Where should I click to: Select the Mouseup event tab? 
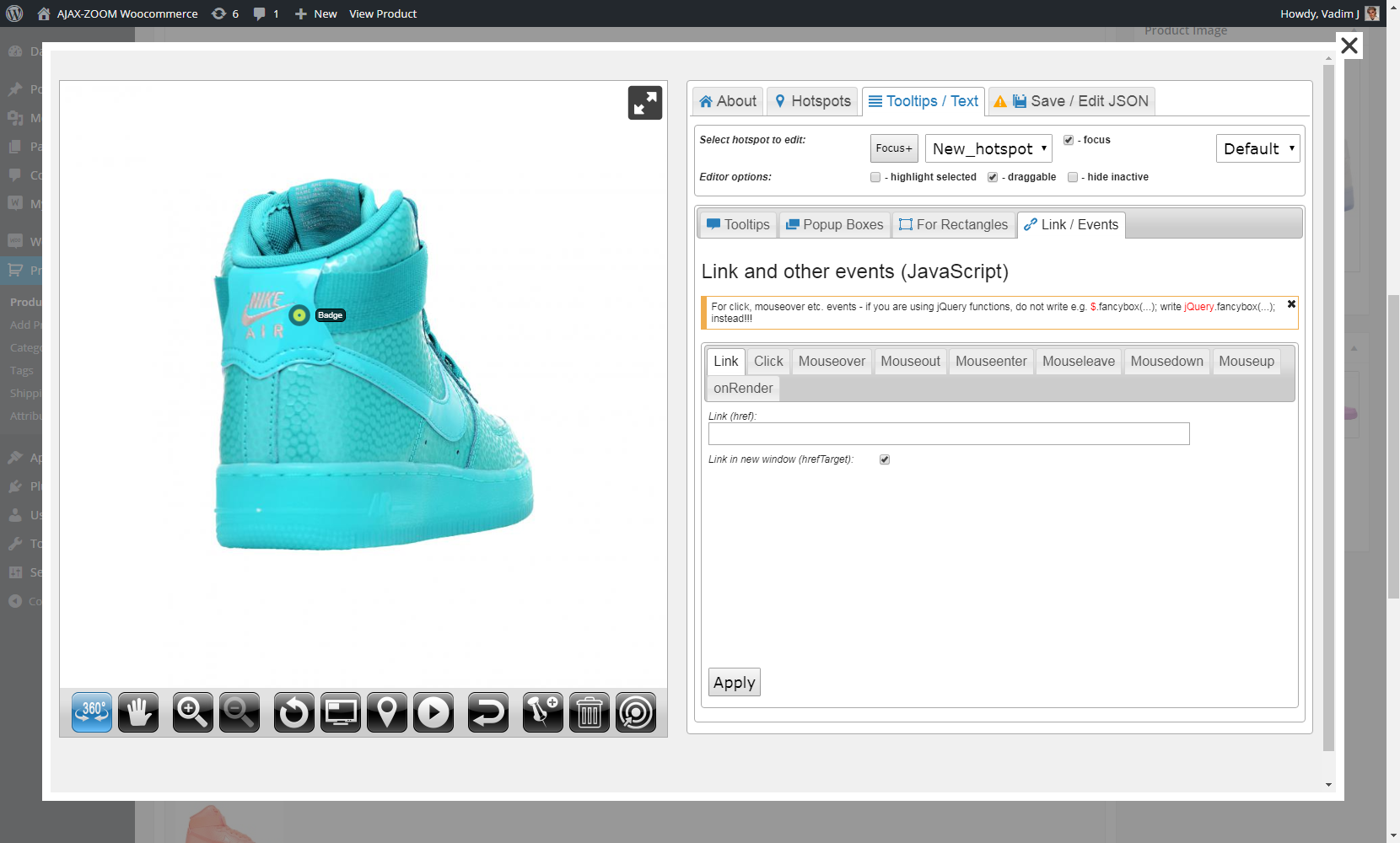1247,361
